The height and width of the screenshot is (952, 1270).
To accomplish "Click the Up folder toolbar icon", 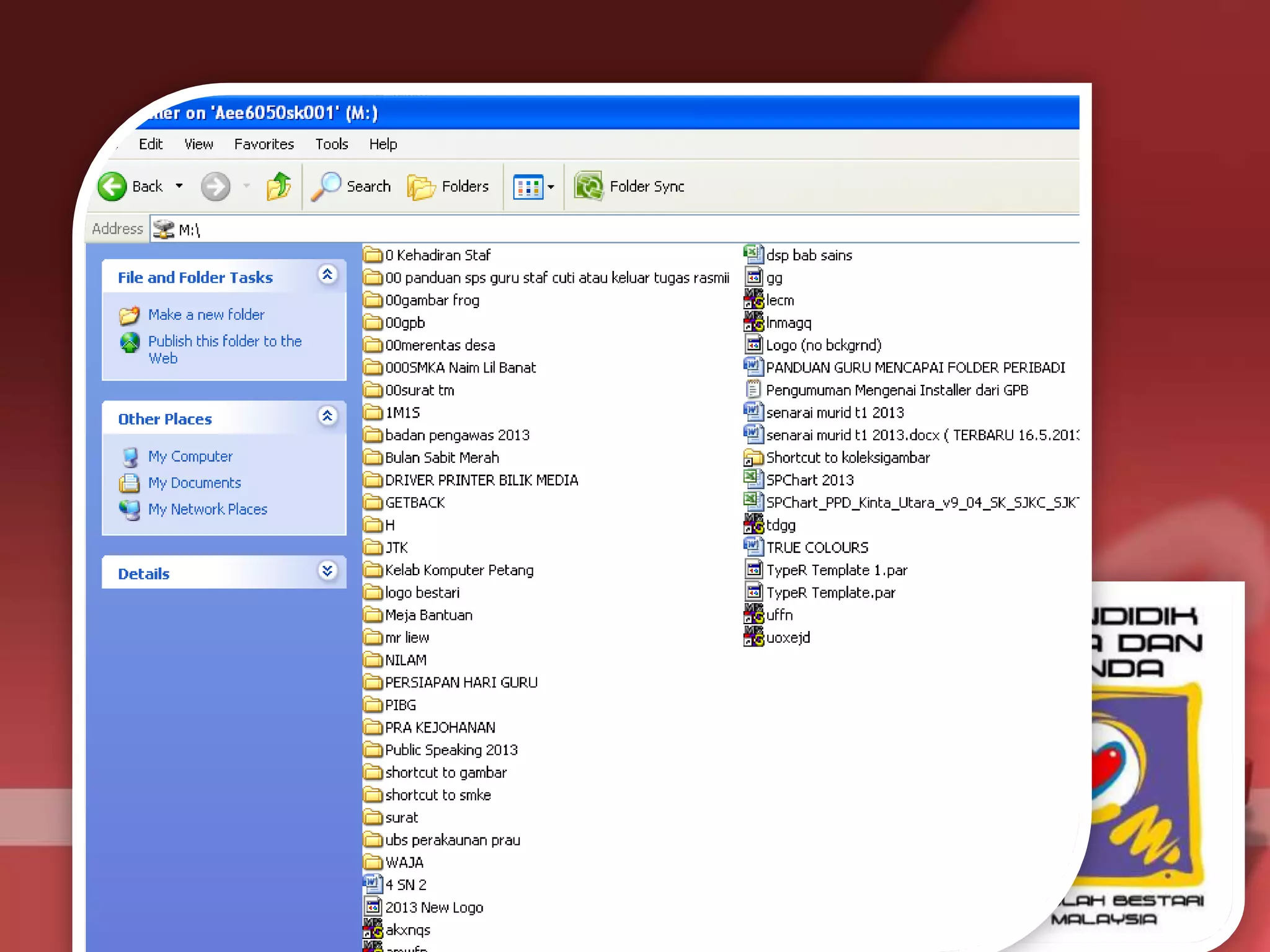I will (278, 186).
